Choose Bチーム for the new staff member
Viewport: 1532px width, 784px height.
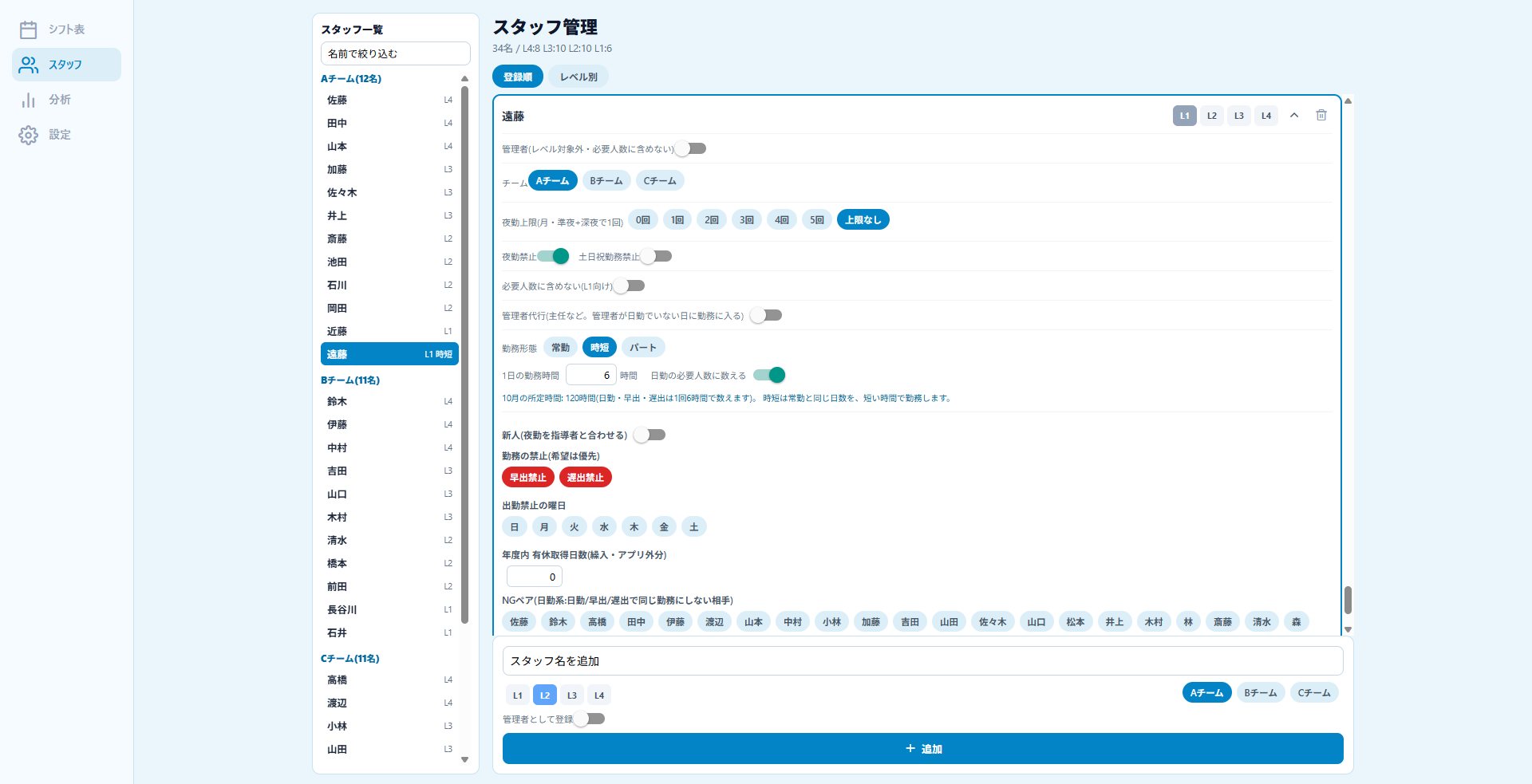(1261, 693)
